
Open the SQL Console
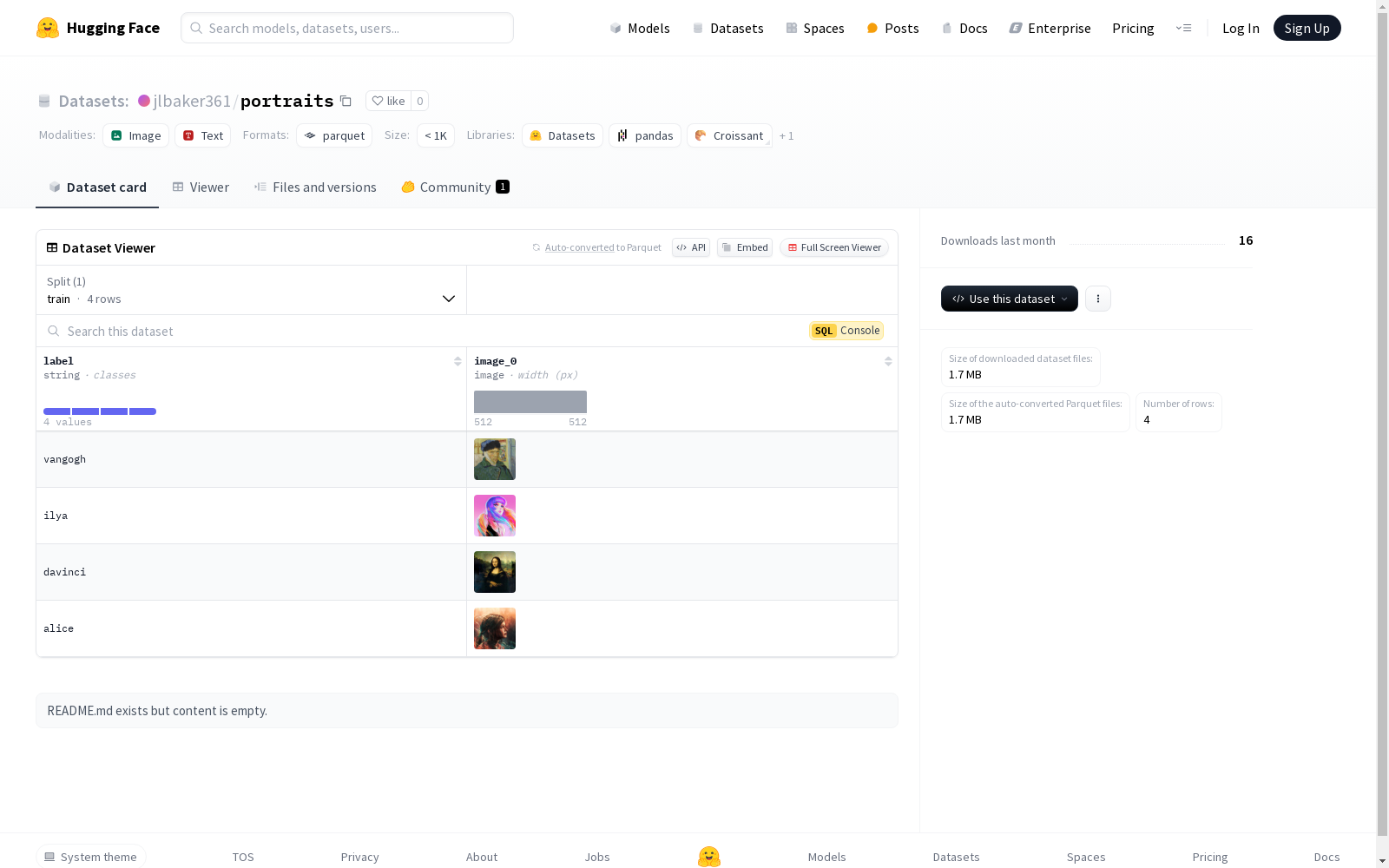(x=846, y=331)
